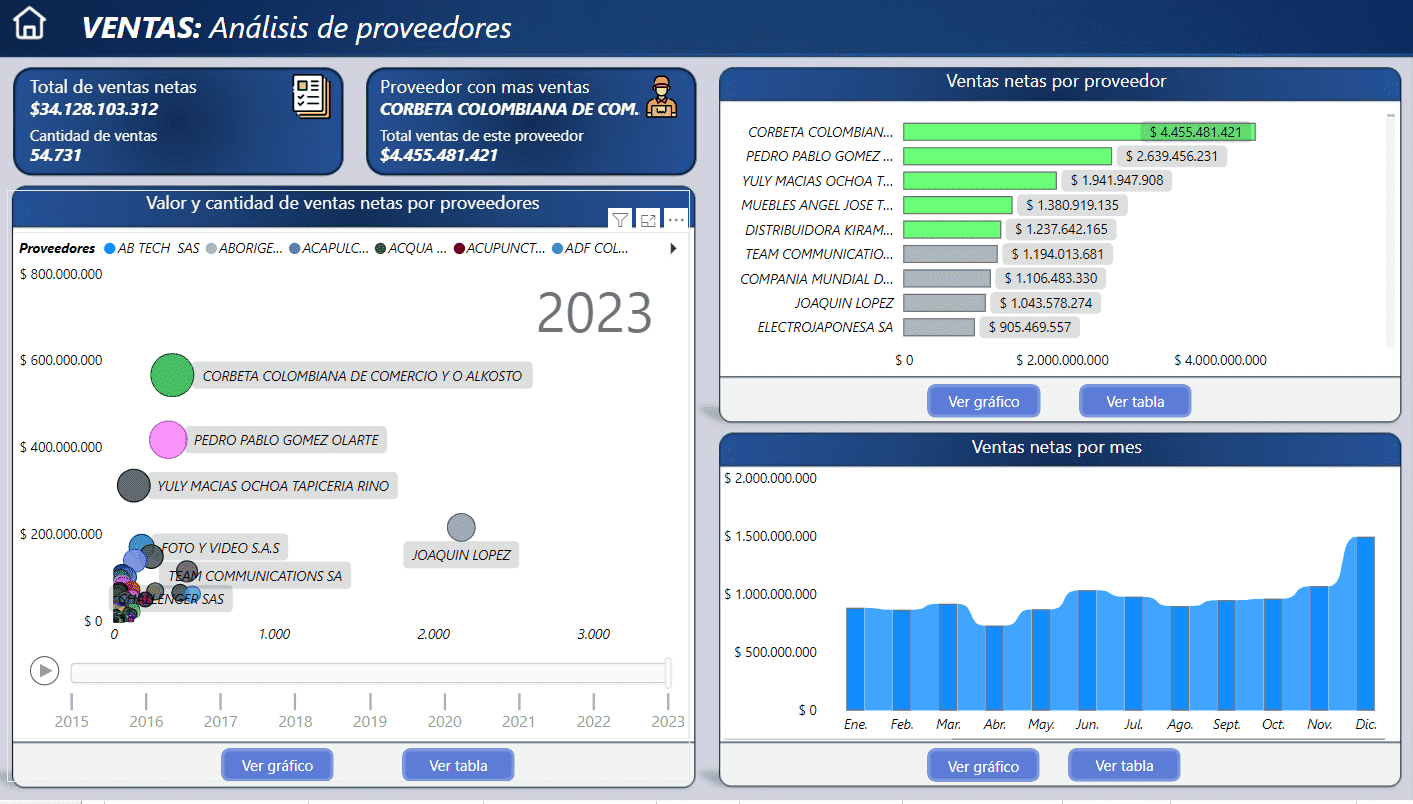Select JOAQUIN LOPEZ bar in supplier chart
This screenshot has width=1413, height=804.
tap(945, 302)
